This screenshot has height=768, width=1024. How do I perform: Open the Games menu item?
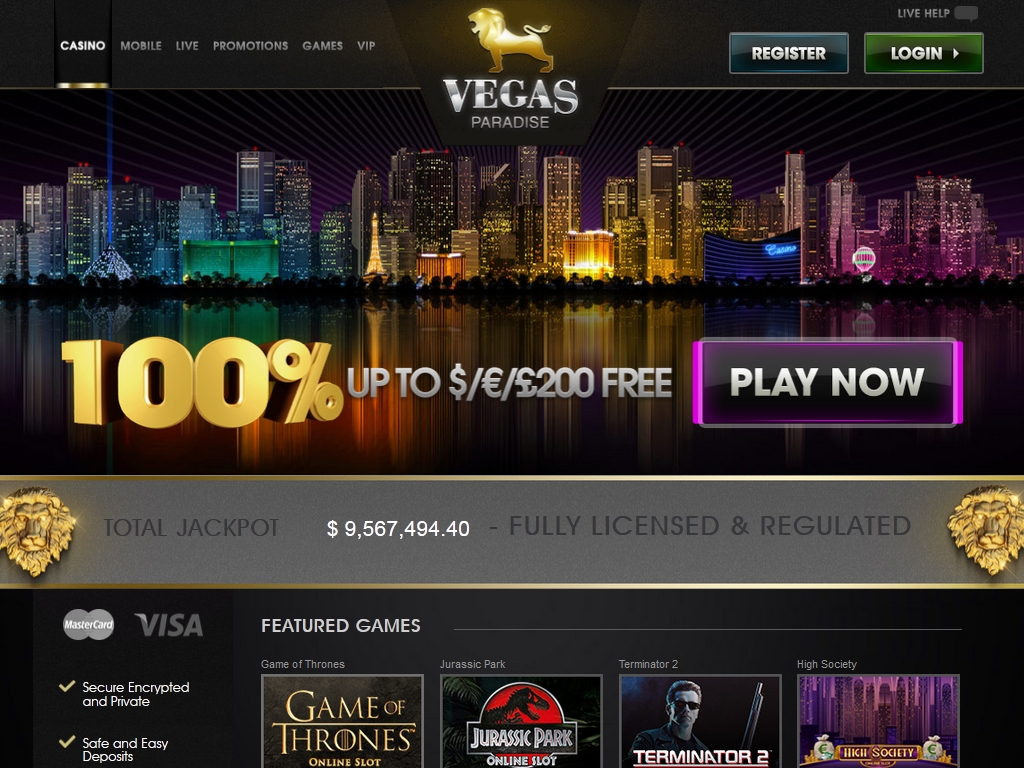pyautogui.click(x=322, y=46)
